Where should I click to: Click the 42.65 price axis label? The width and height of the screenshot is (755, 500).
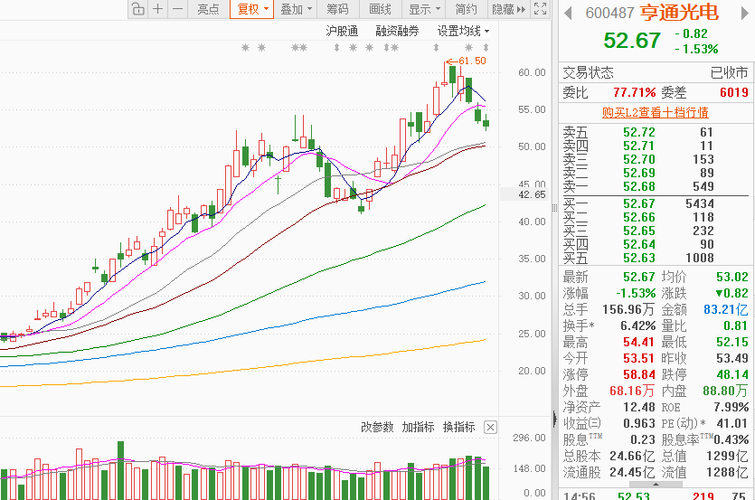pos(532,195)
